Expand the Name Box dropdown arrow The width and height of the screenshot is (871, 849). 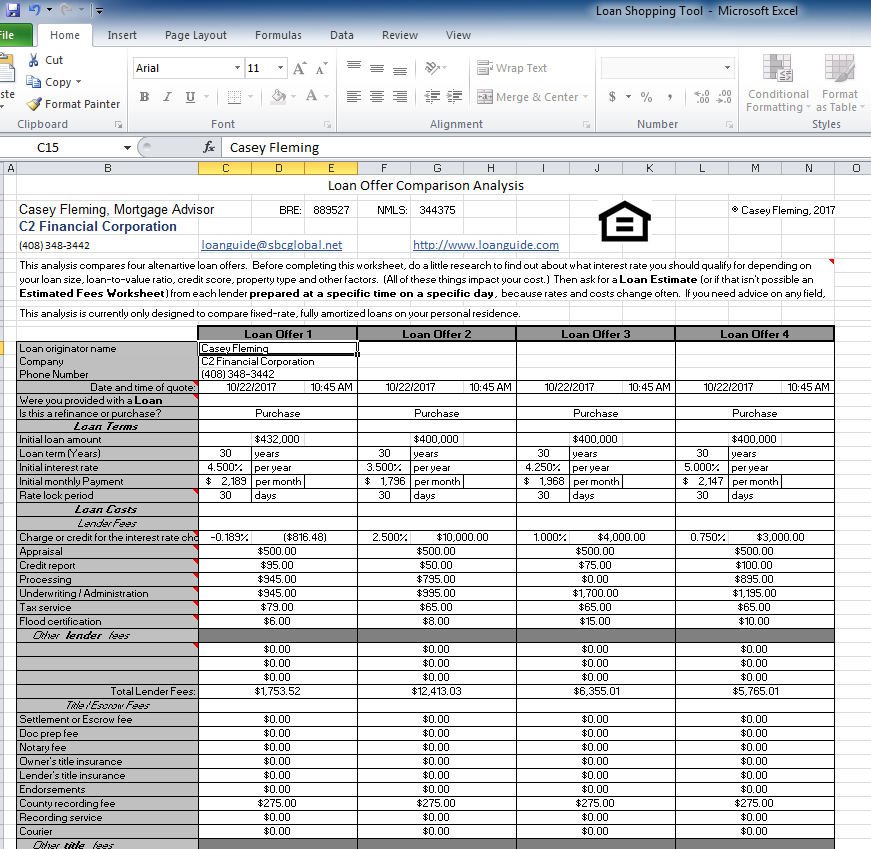click(x=127, y=147)
